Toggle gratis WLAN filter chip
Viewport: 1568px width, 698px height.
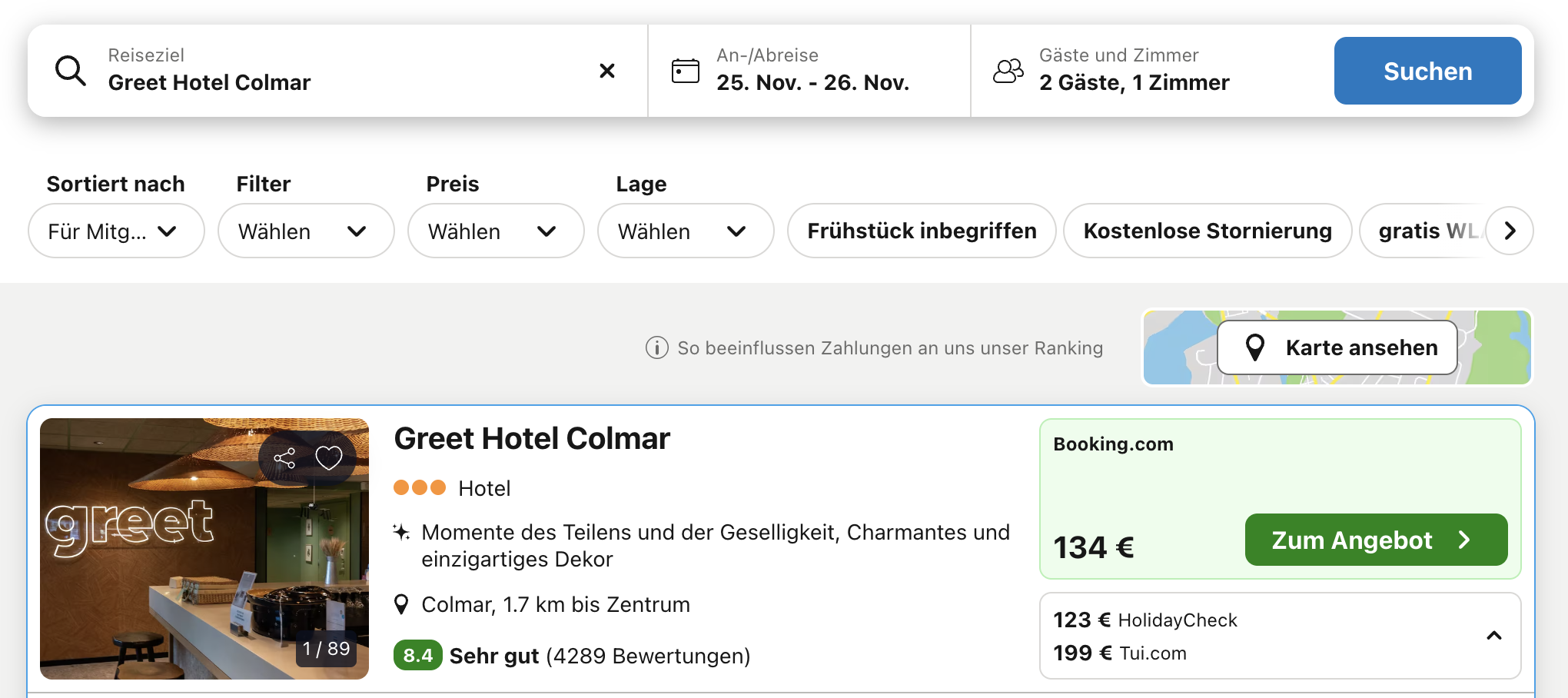coord(1422,231)
